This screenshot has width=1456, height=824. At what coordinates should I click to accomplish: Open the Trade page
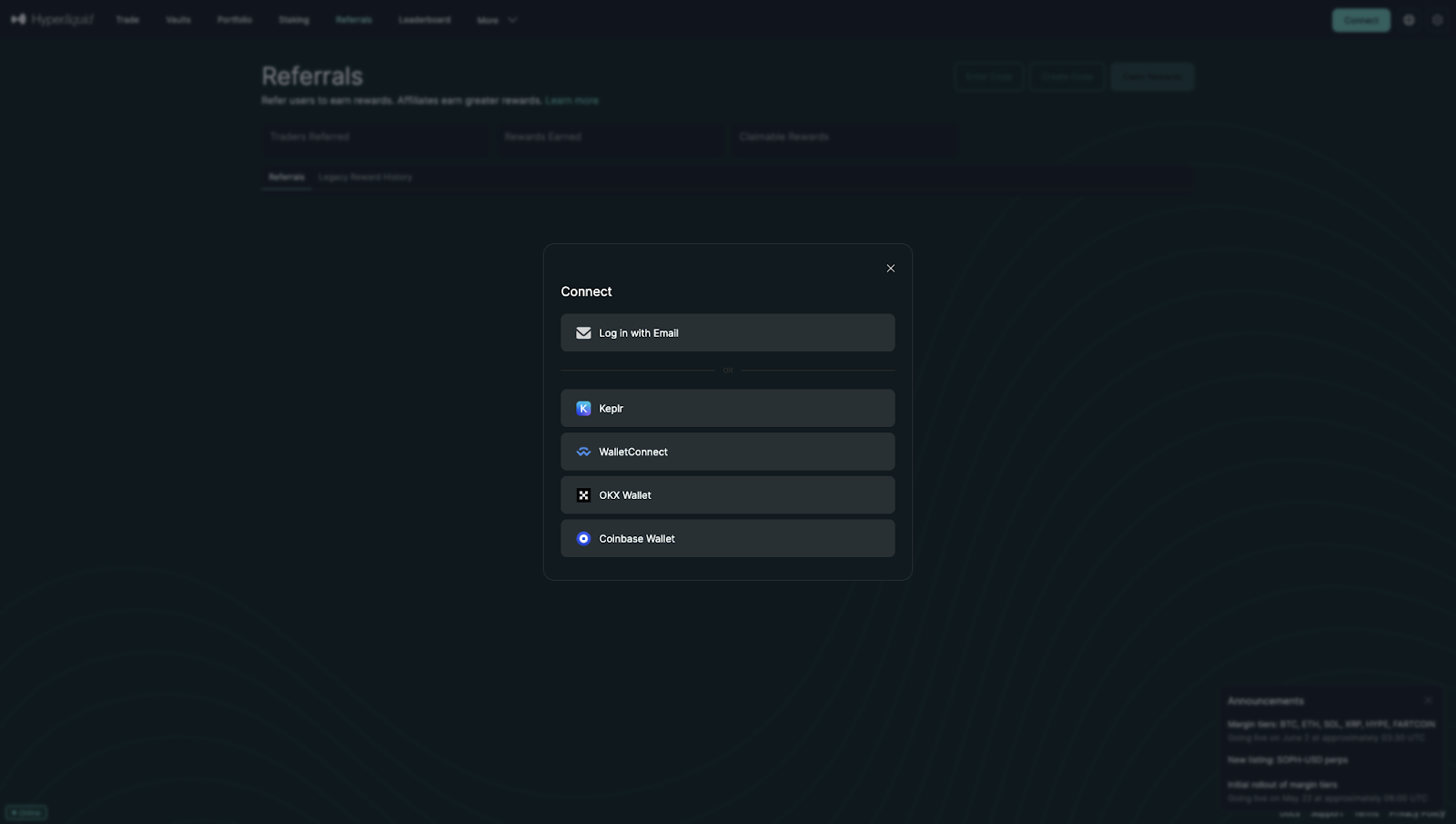pos(127,19)
